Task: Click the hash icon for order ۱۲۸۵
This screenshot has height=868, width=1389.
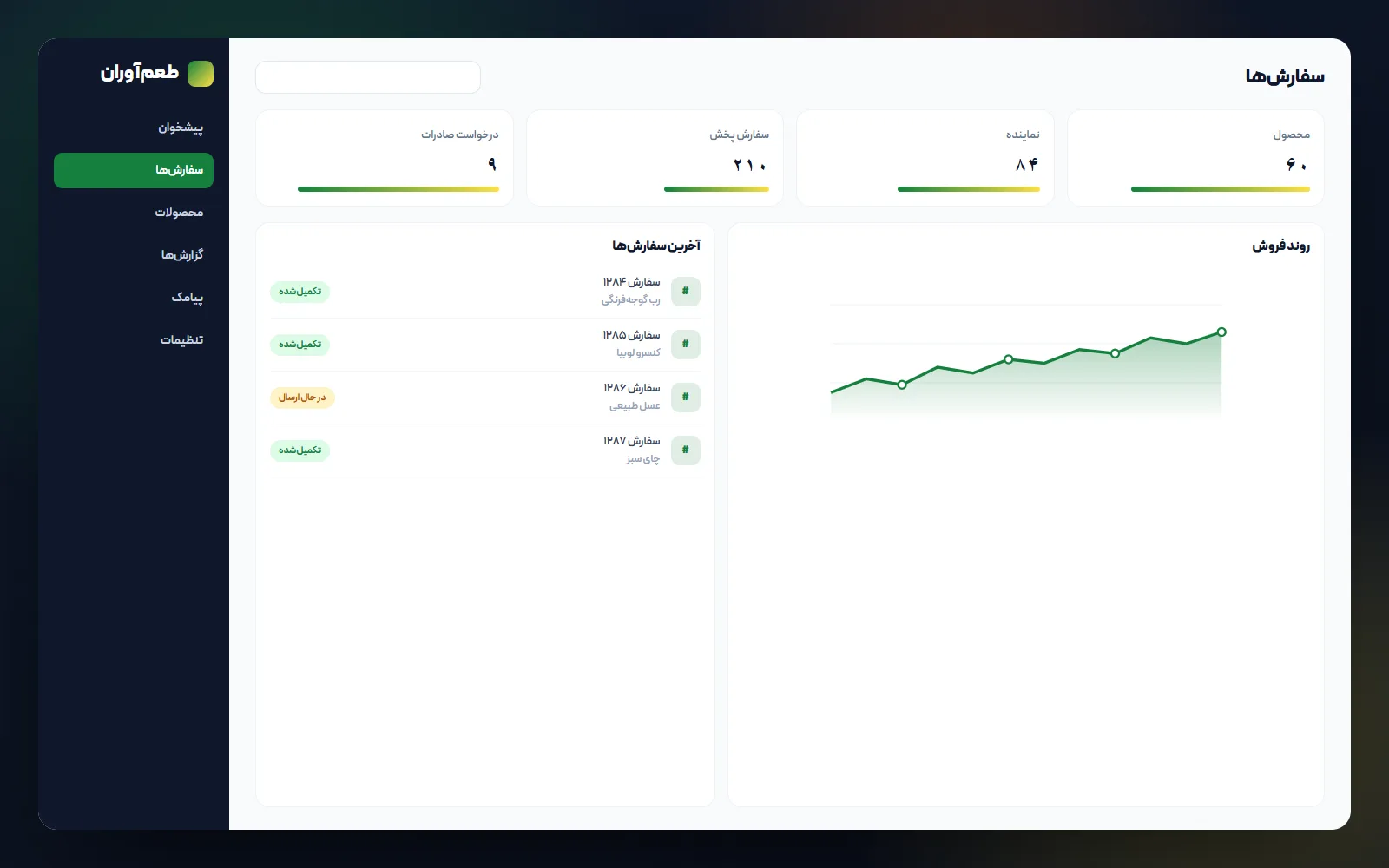Action: [686, 345]
